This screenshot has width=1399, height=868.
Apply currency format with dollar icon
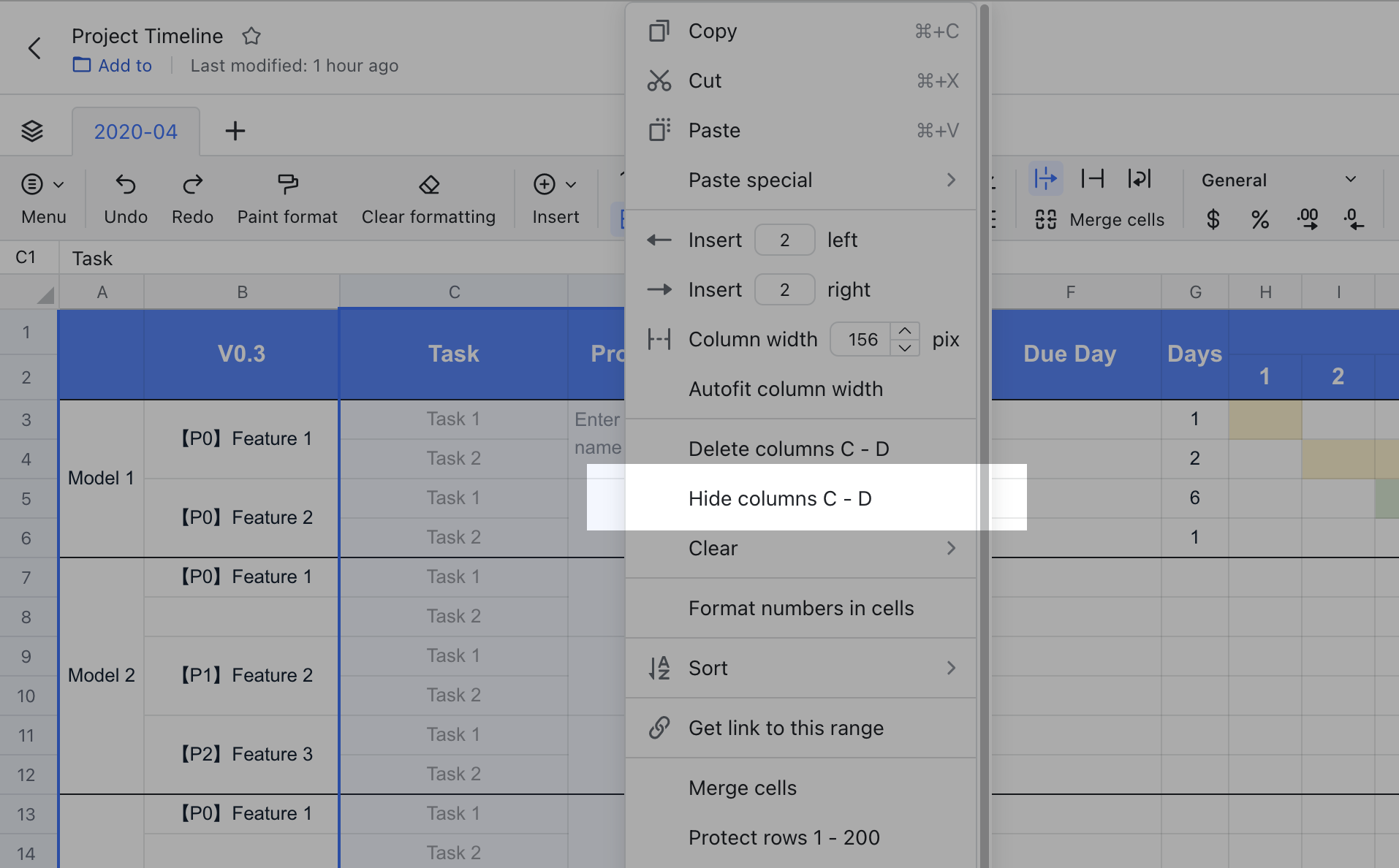pyautogui.click(x=1212, y=219)
